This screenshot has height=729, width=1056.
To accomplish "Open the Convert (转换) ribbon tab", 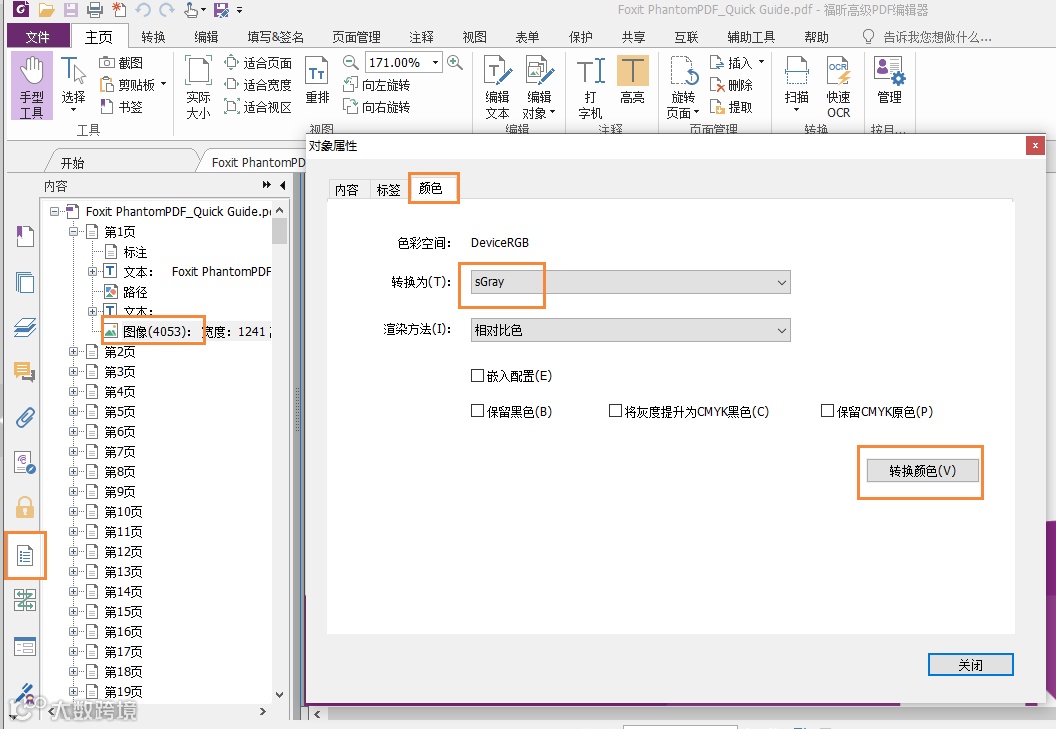I will (x=153, y=37).
